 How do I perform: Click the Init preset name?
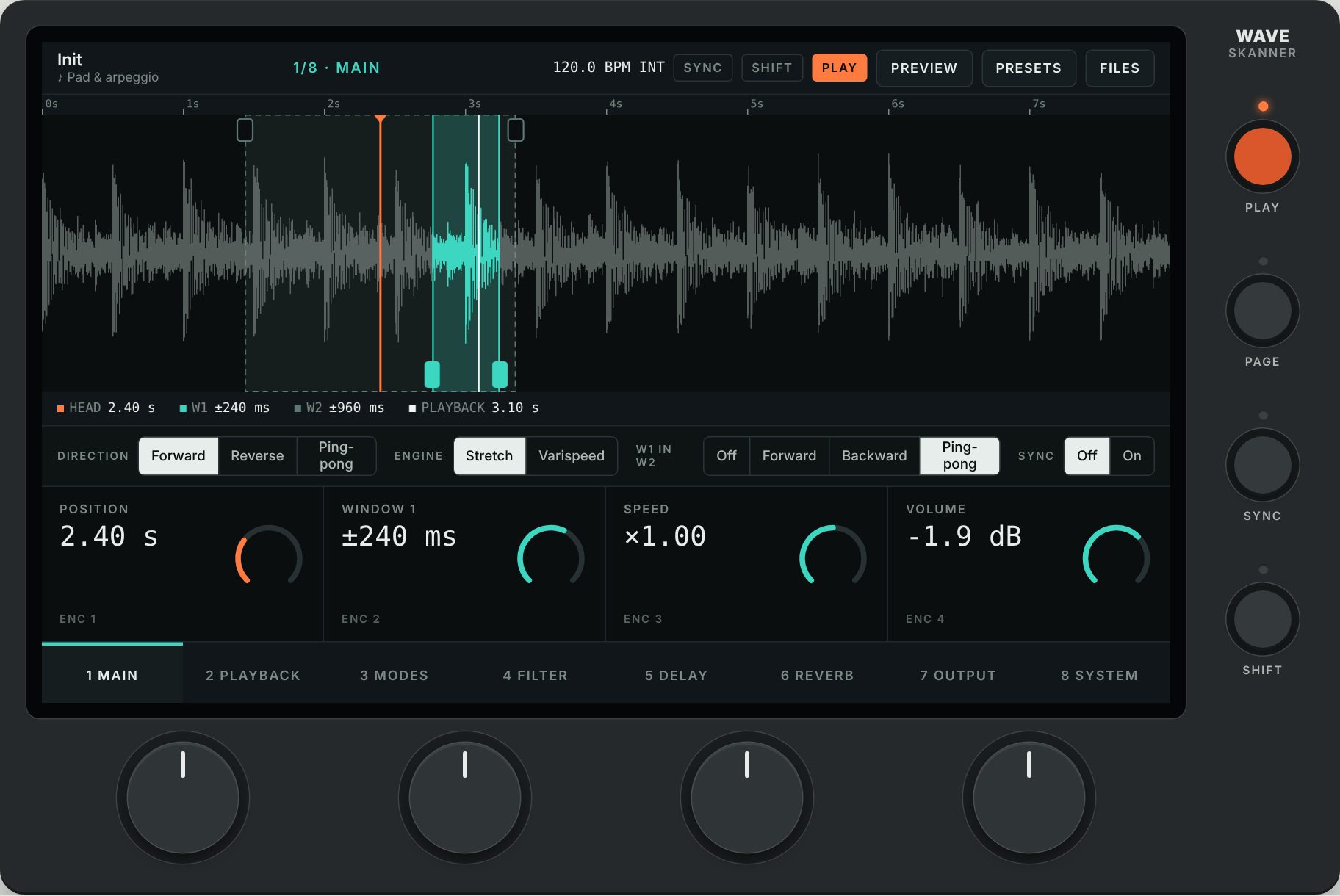click(x=70, y=59)
